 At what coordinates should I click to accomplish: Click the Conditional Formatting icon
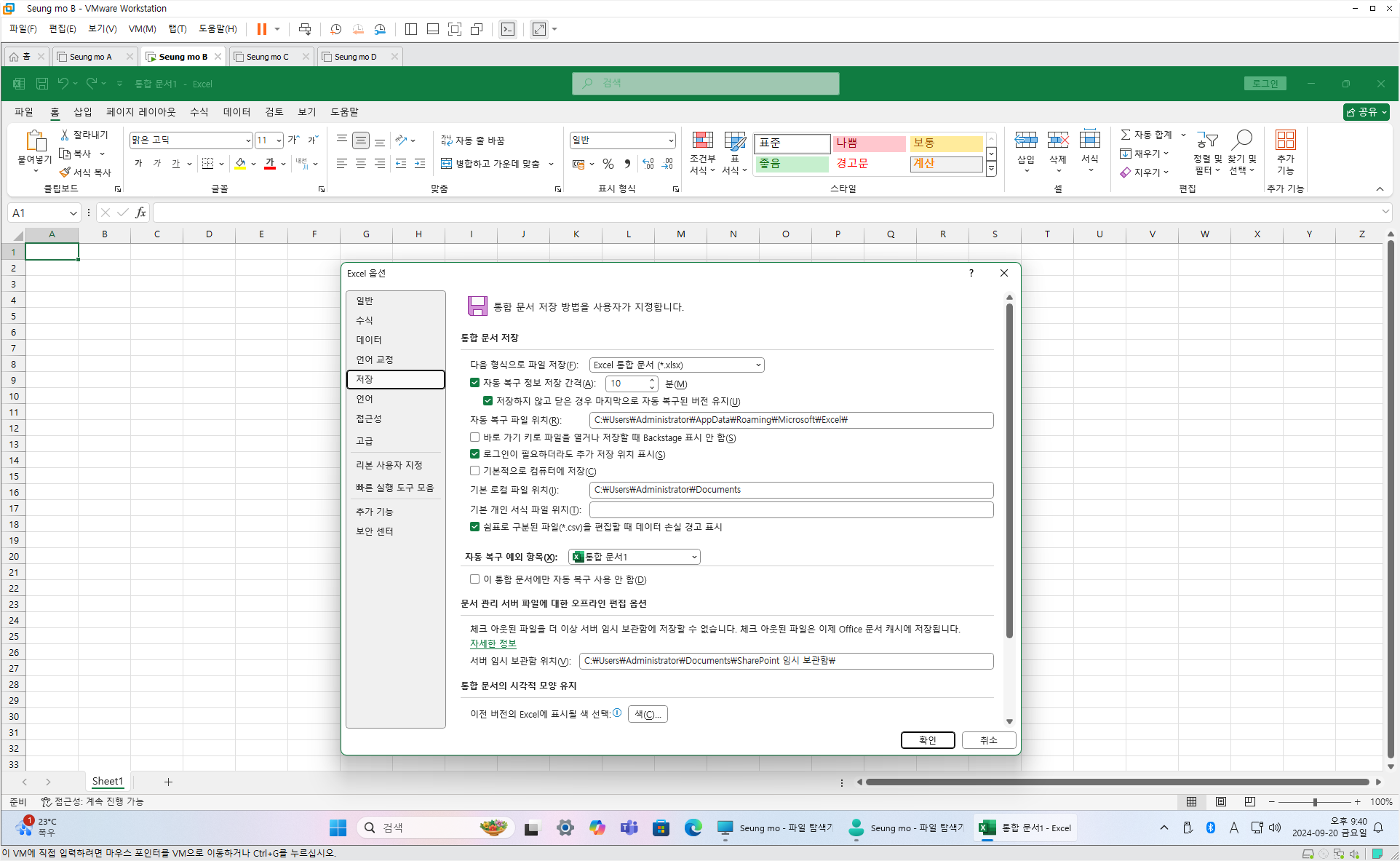click(x=702, y=140)
